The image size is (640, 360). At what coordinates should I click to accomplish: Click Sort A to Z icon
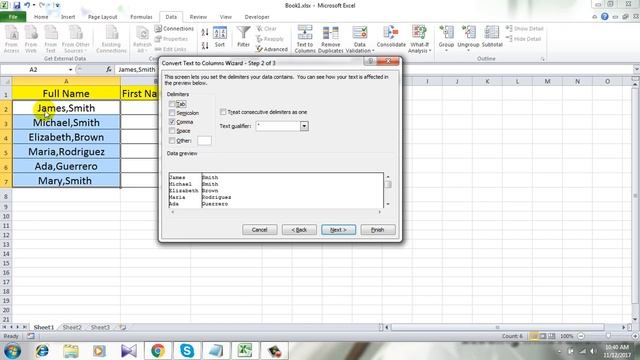[x=205, y=32]
